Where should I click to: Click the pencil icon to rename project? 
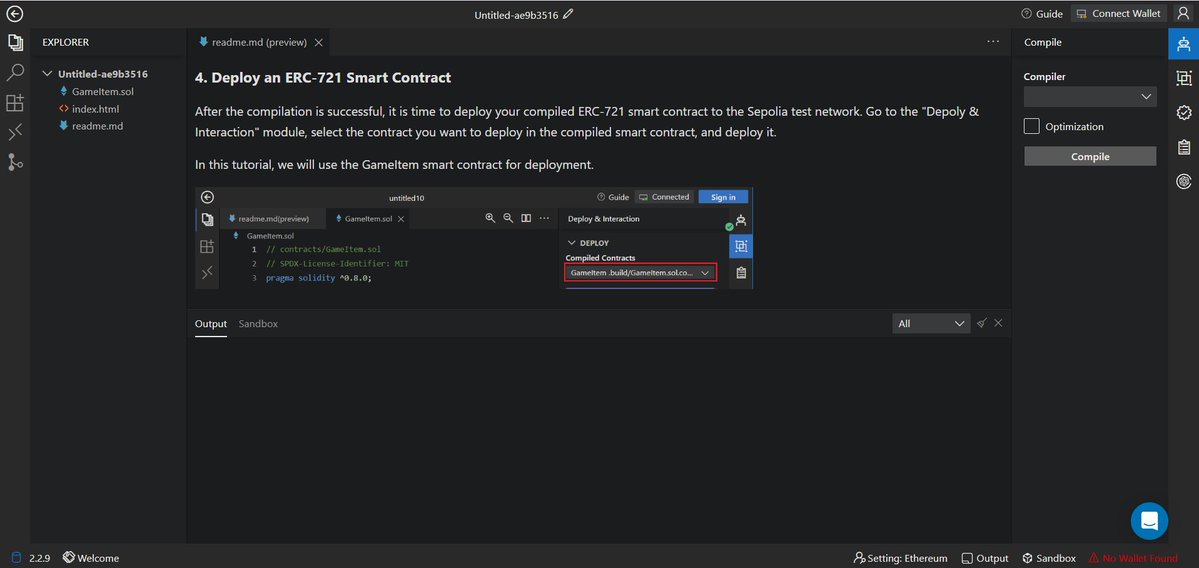pos(567,14)
